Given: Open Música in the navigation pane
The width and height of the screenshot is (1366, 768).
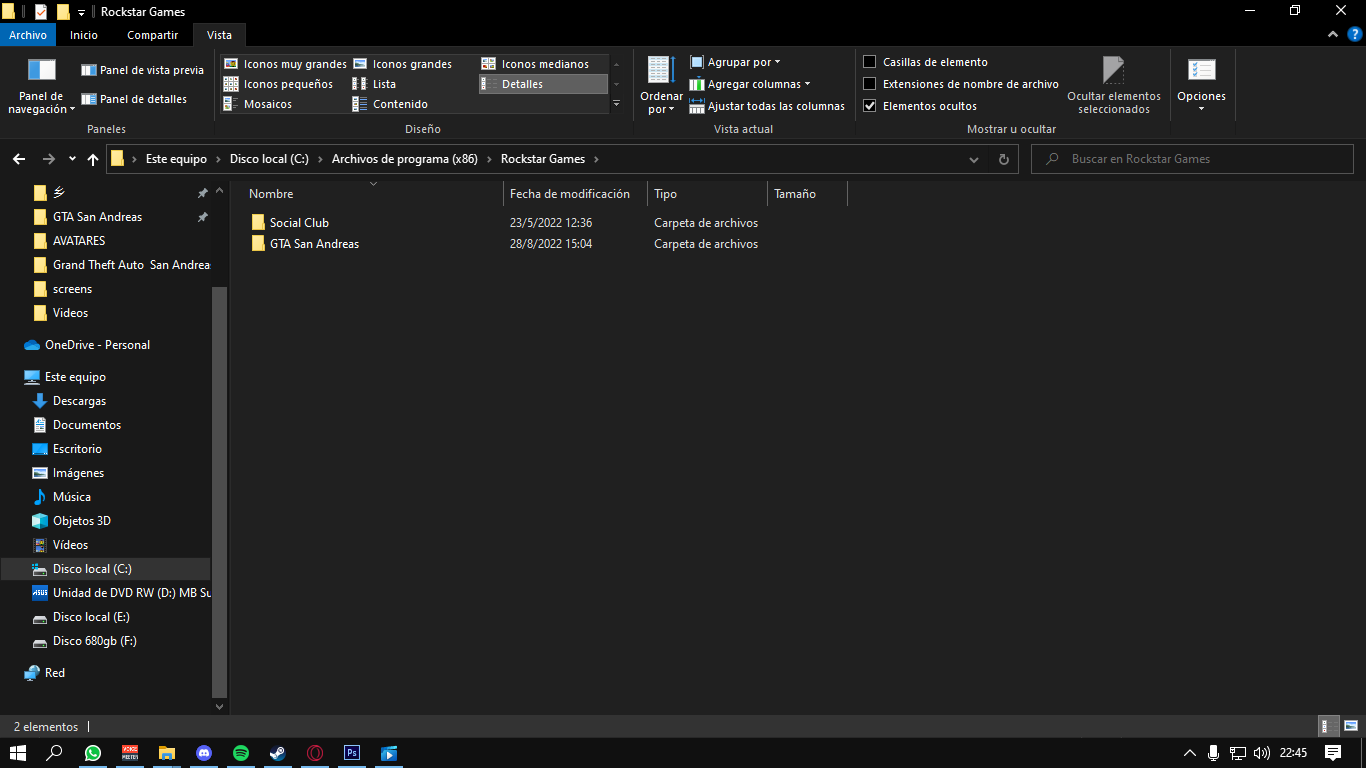Looking at the screenshot, I should click(72, 497).
